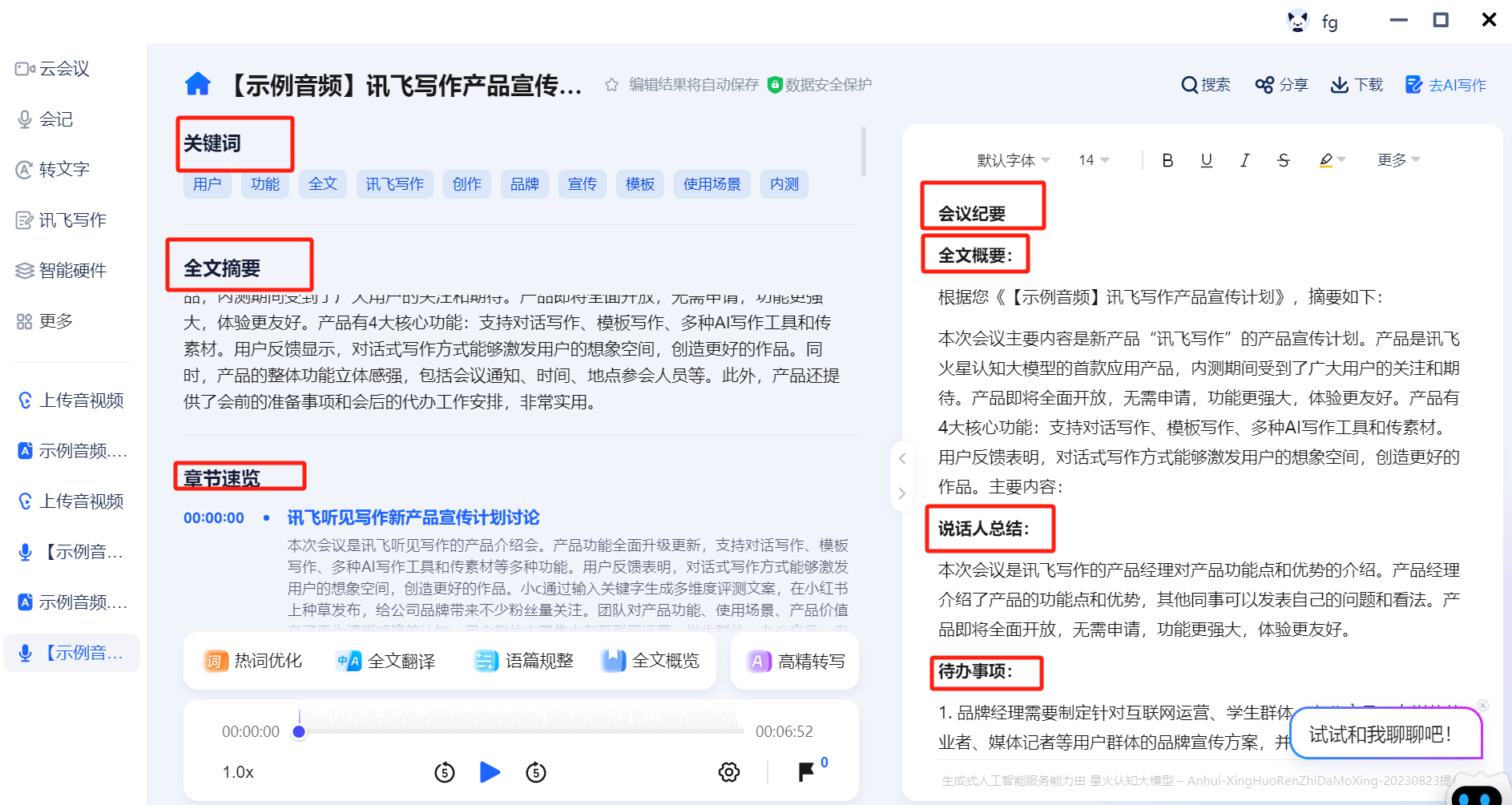Select the 宣传 keyword tag
This screenshot has height=805, width=1512.
coord(583,184)
